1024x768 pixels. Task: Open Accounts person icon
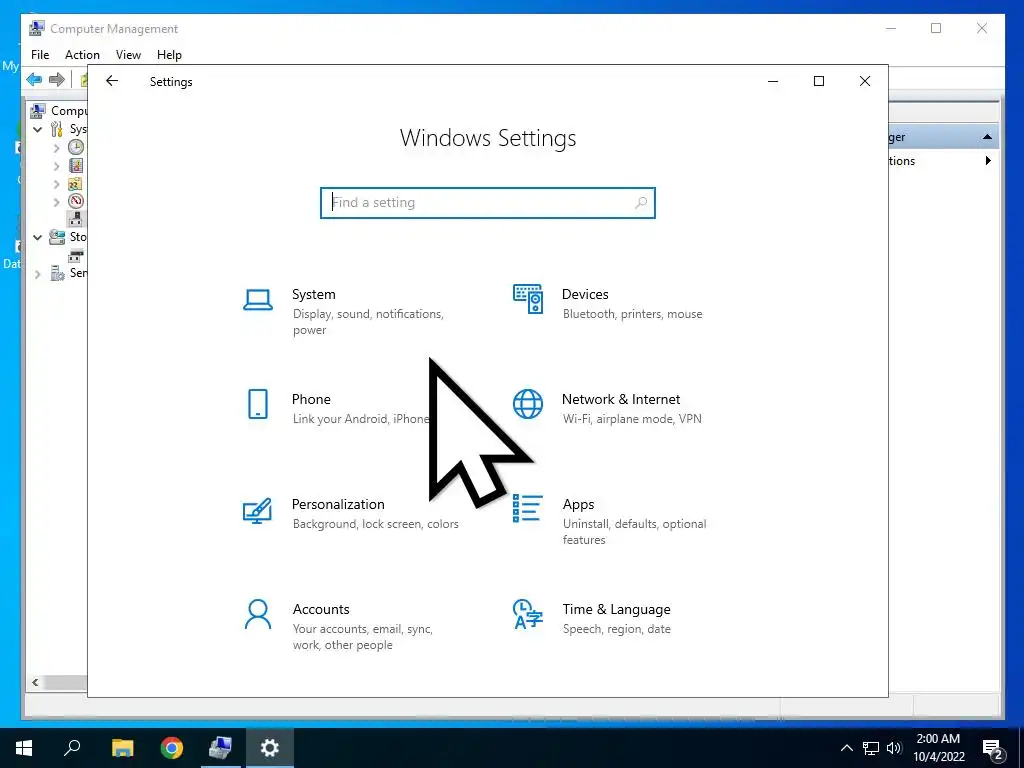coord(258,614)
